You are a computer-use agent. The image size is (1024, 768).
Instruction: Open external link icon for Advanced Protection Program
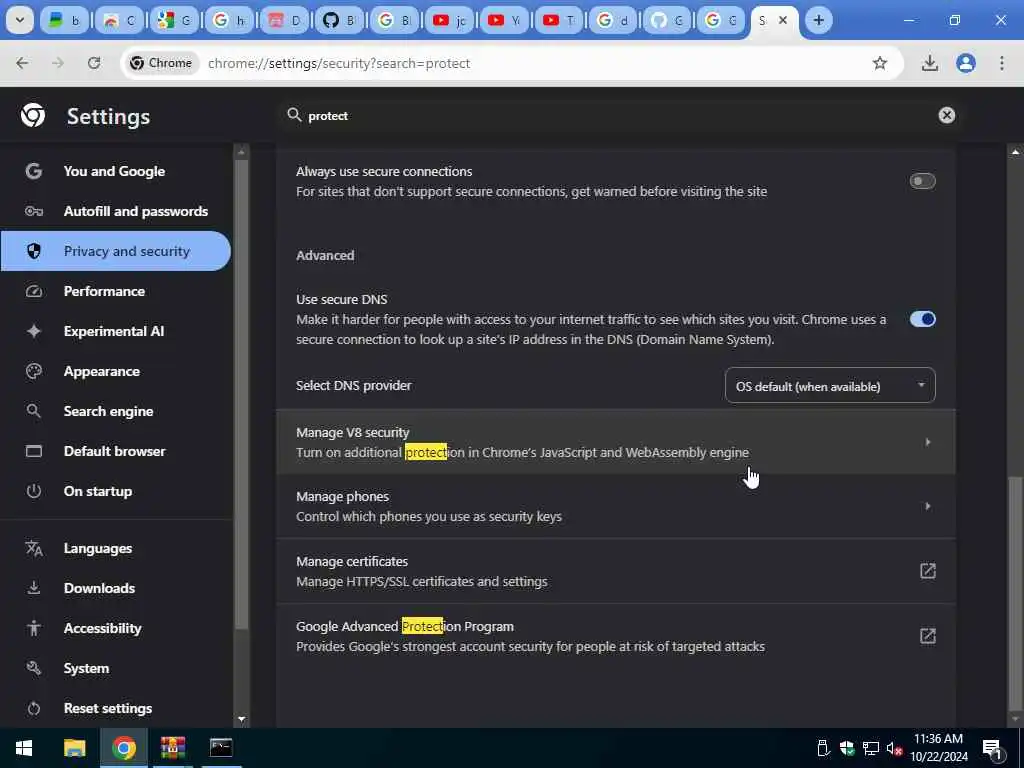[x=927, y=635]
